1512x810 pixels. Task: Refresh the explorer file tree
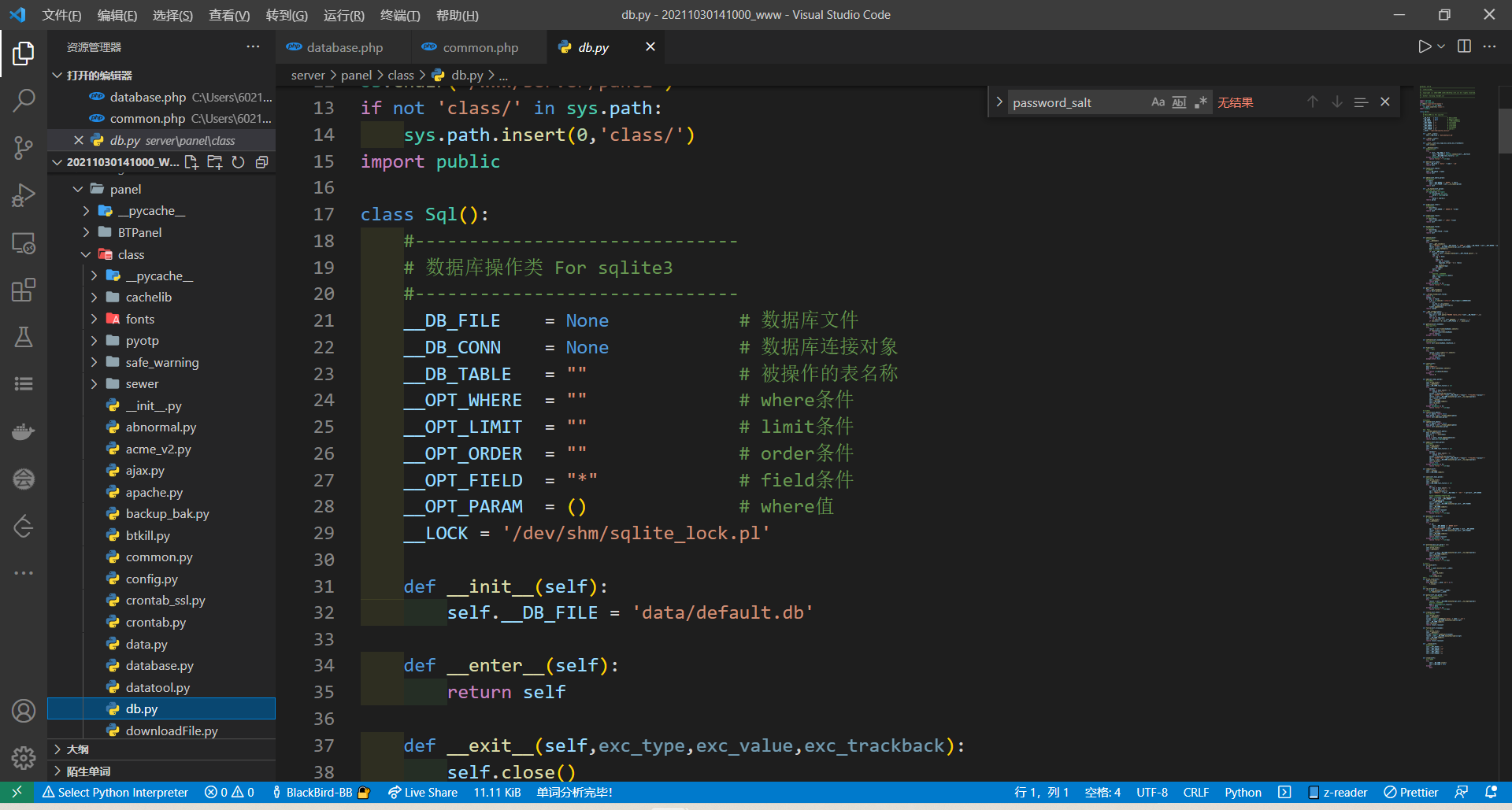click(238, 162)
